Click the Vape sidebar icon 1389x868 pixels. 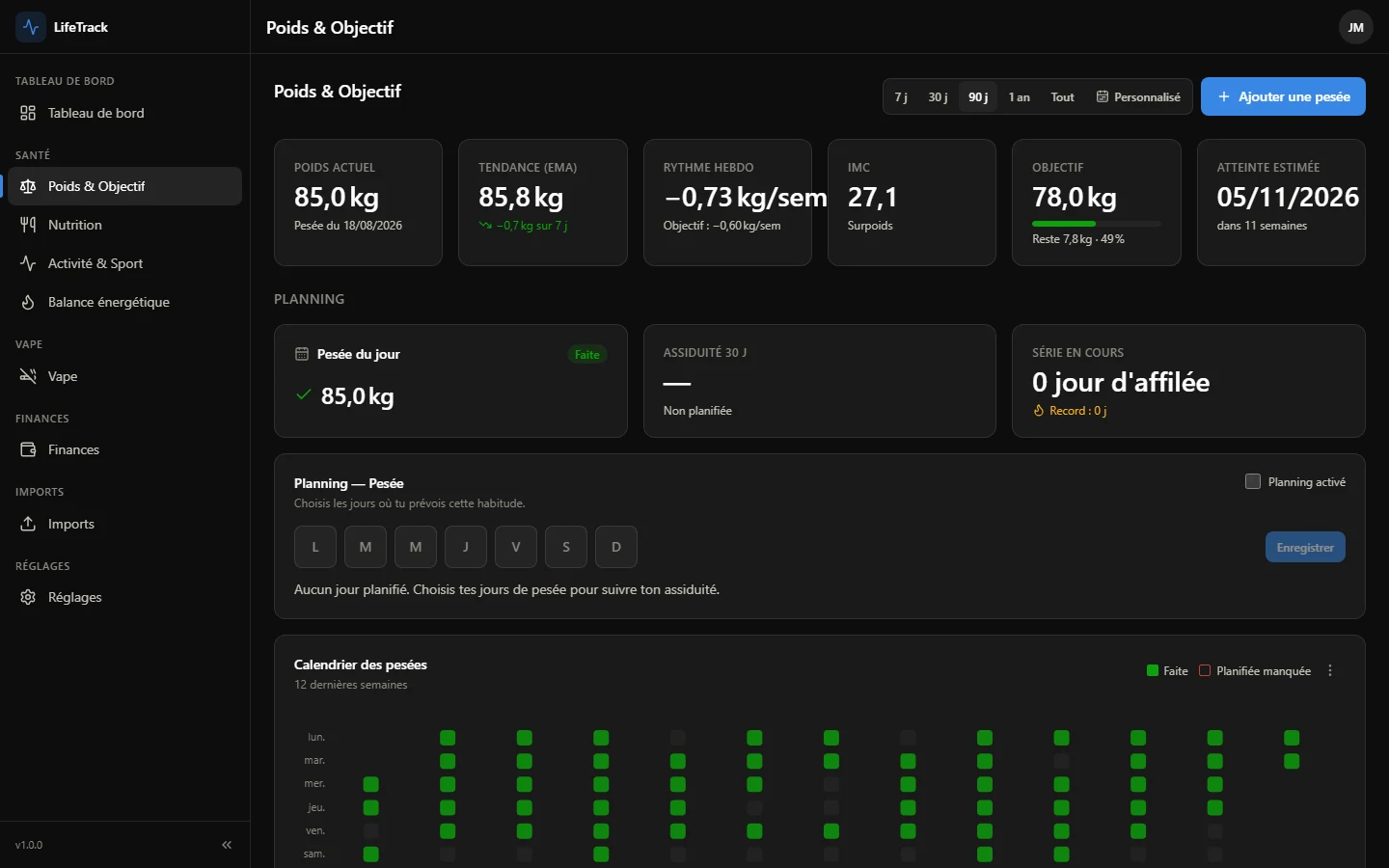(x=28, y=376)
